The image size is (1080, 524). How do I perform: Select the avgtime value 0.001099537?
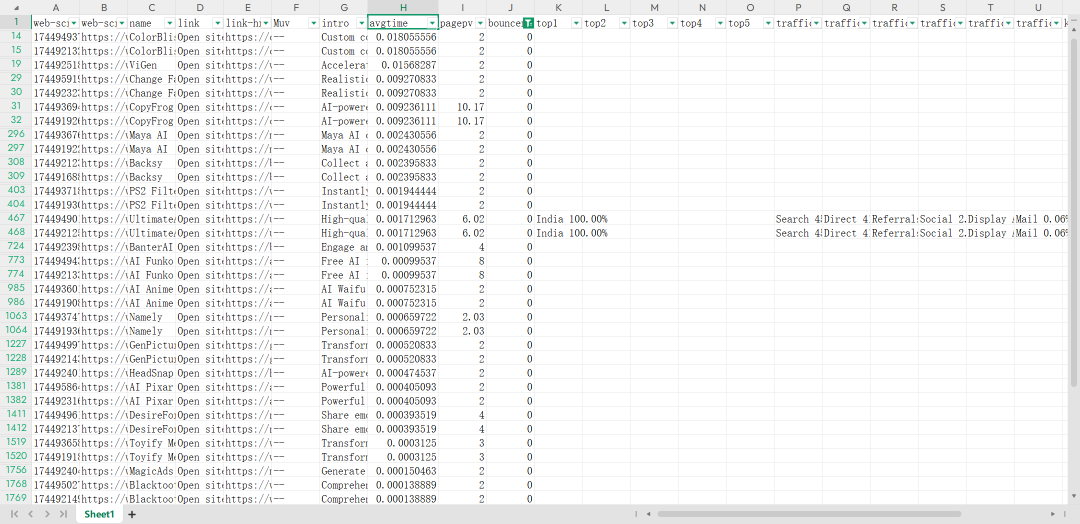[x=403, y=247]
